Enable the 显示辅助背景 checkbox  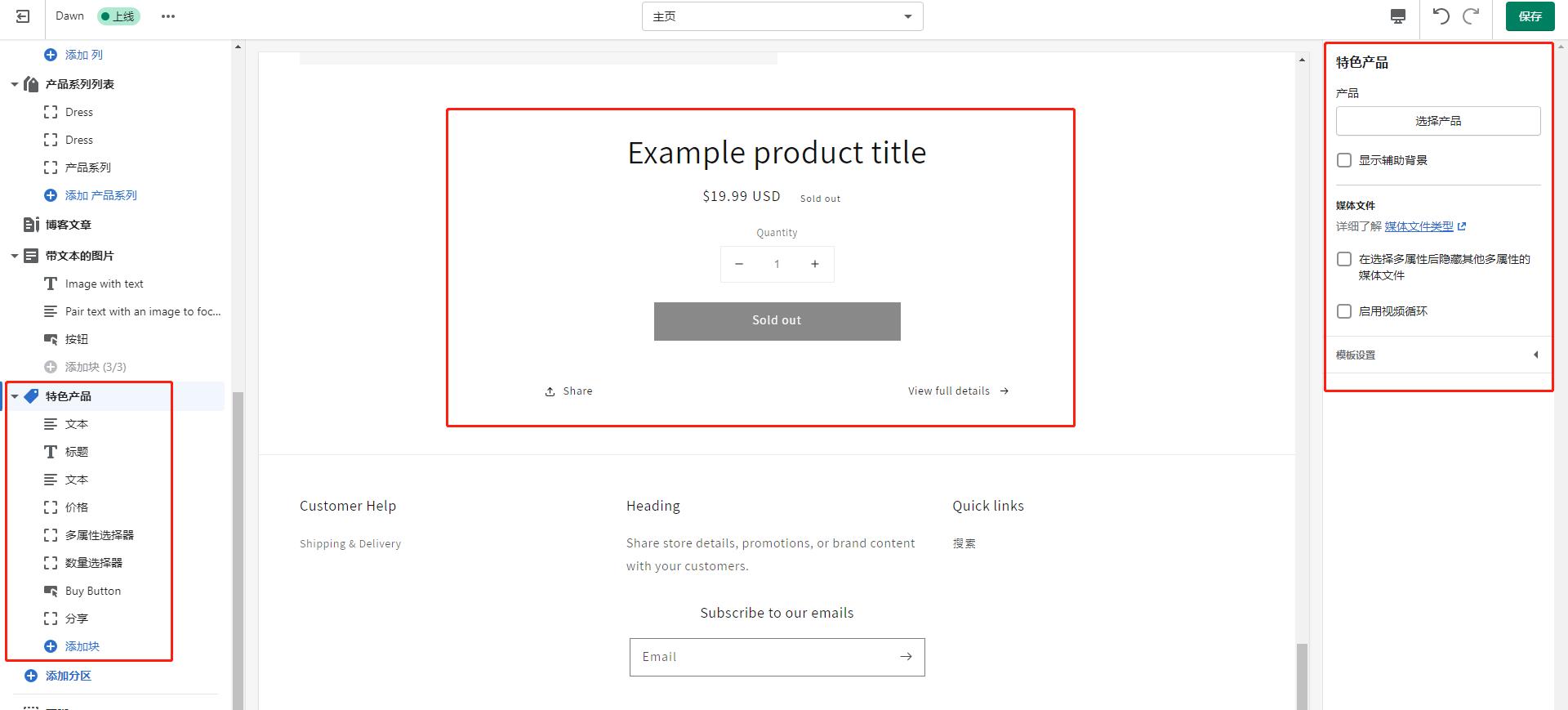[1344, 160]
